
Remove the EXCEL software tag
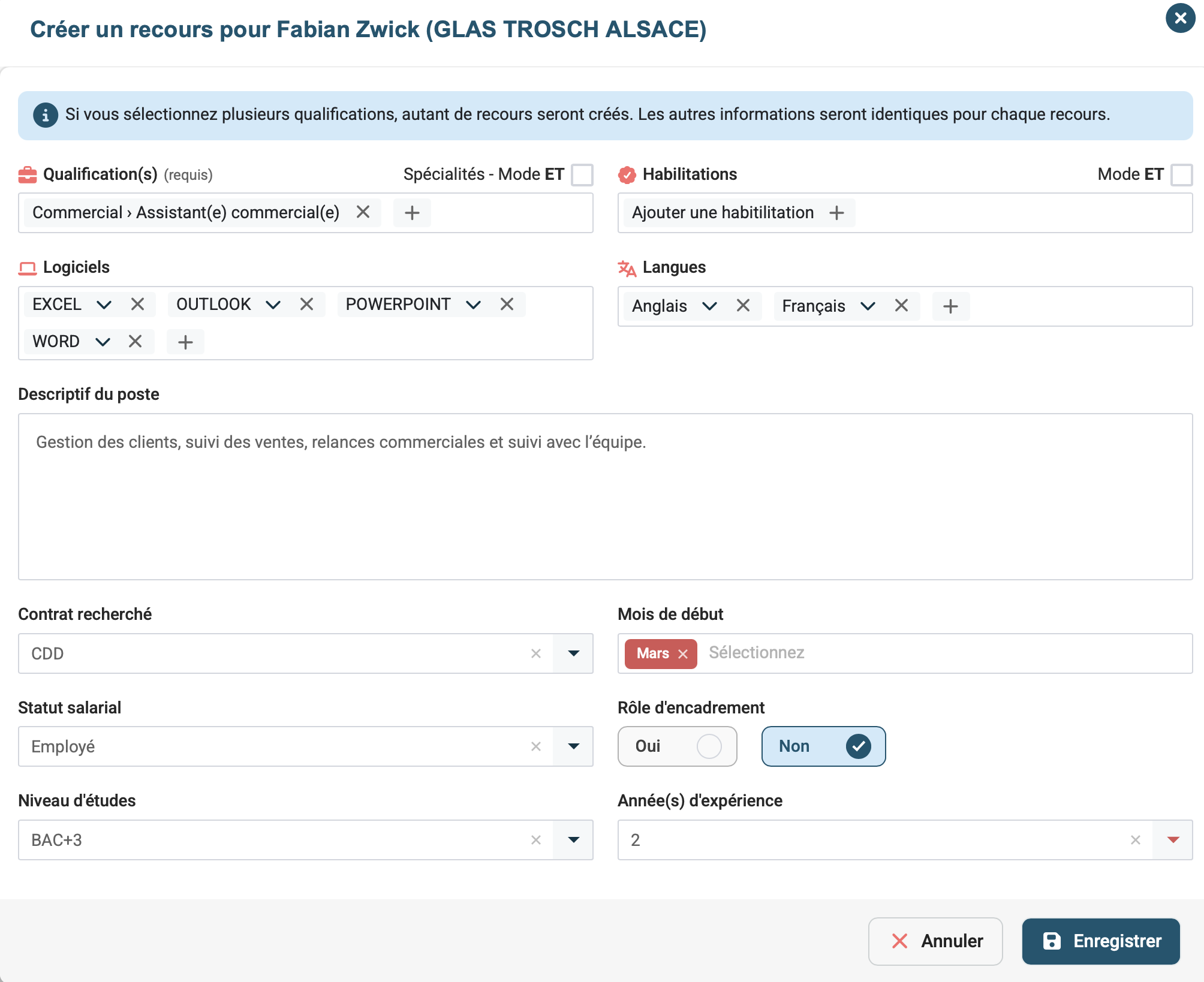pos(137,305)
